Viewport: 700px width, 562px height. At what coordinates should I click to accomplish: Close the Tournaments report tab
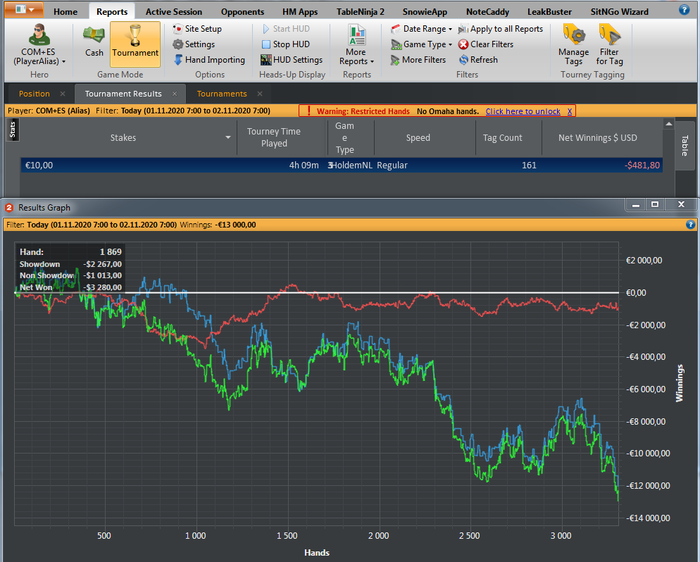[x=260, y=94]
